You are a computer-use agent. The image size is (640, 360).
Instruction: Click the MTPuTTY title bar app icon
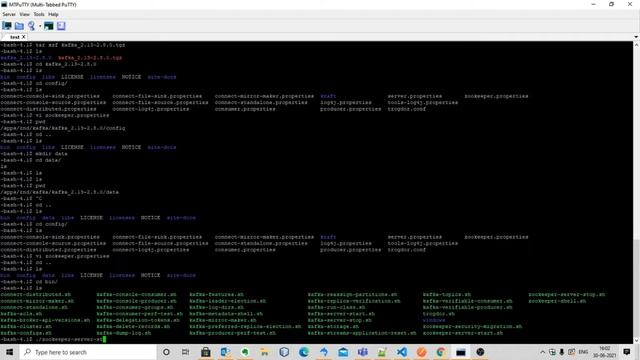pyautogui.click(x=4, y=4)
